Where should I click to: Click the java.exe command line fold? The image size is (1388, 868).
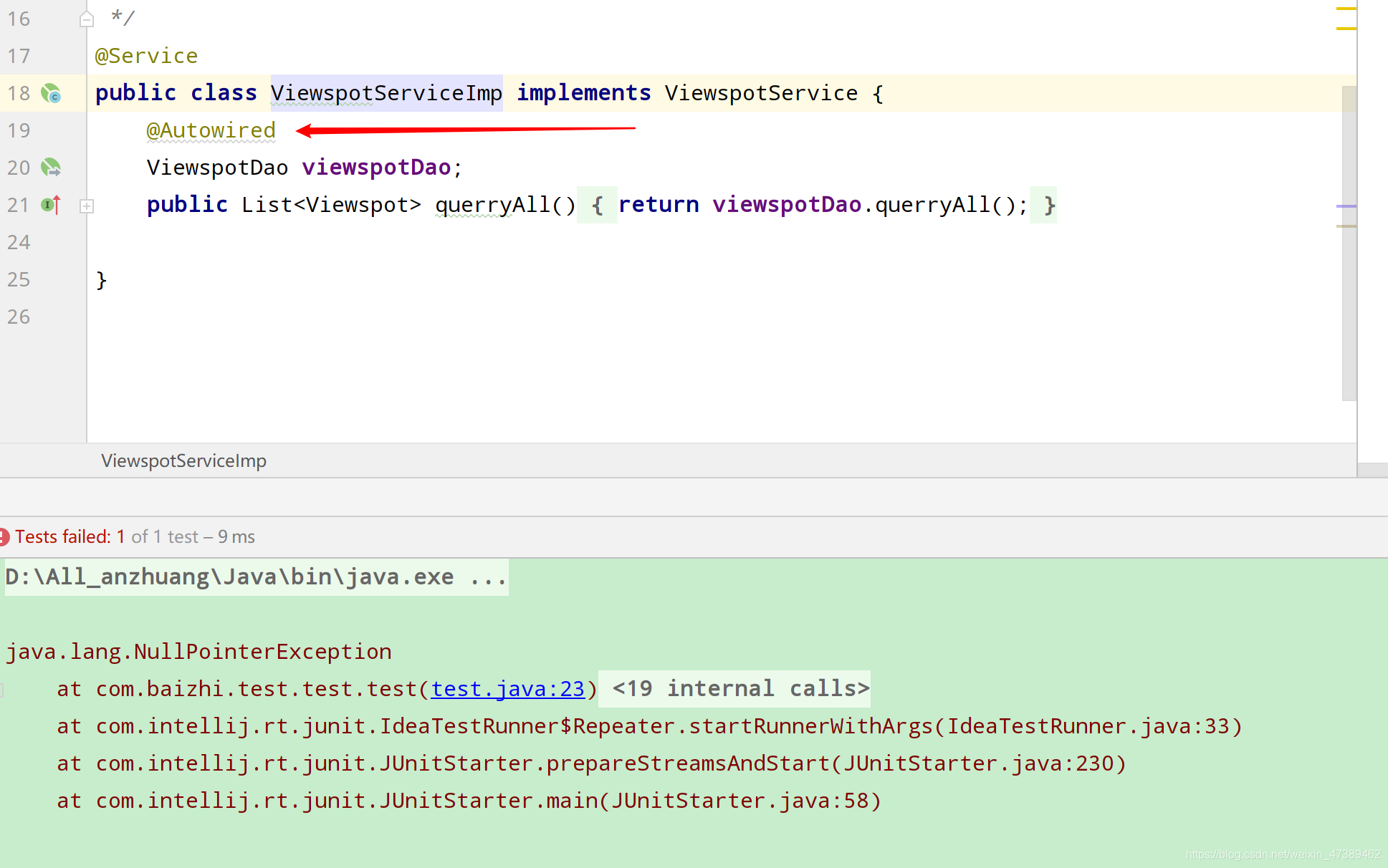(257, 577)
